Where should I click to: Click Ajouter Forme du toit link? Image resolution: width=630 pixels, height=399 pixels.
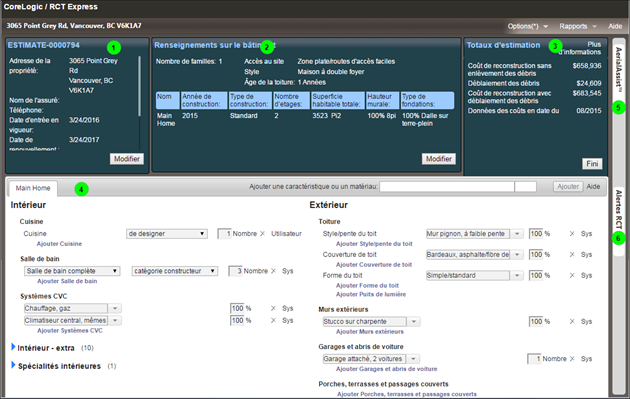coord(367,286)
